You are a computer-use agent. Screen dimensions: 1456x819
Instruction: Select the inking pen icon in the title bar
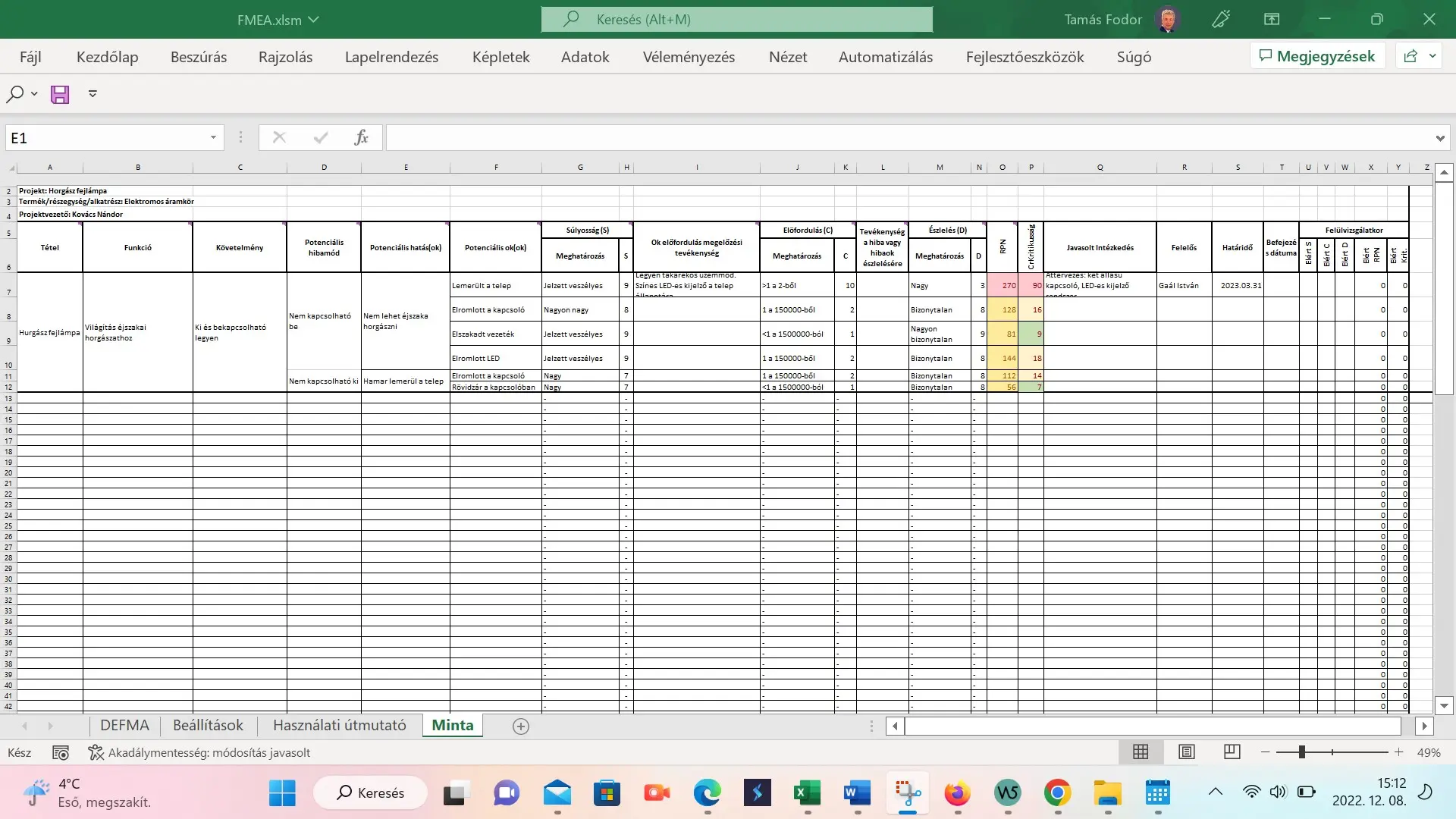pos(1220,19)
